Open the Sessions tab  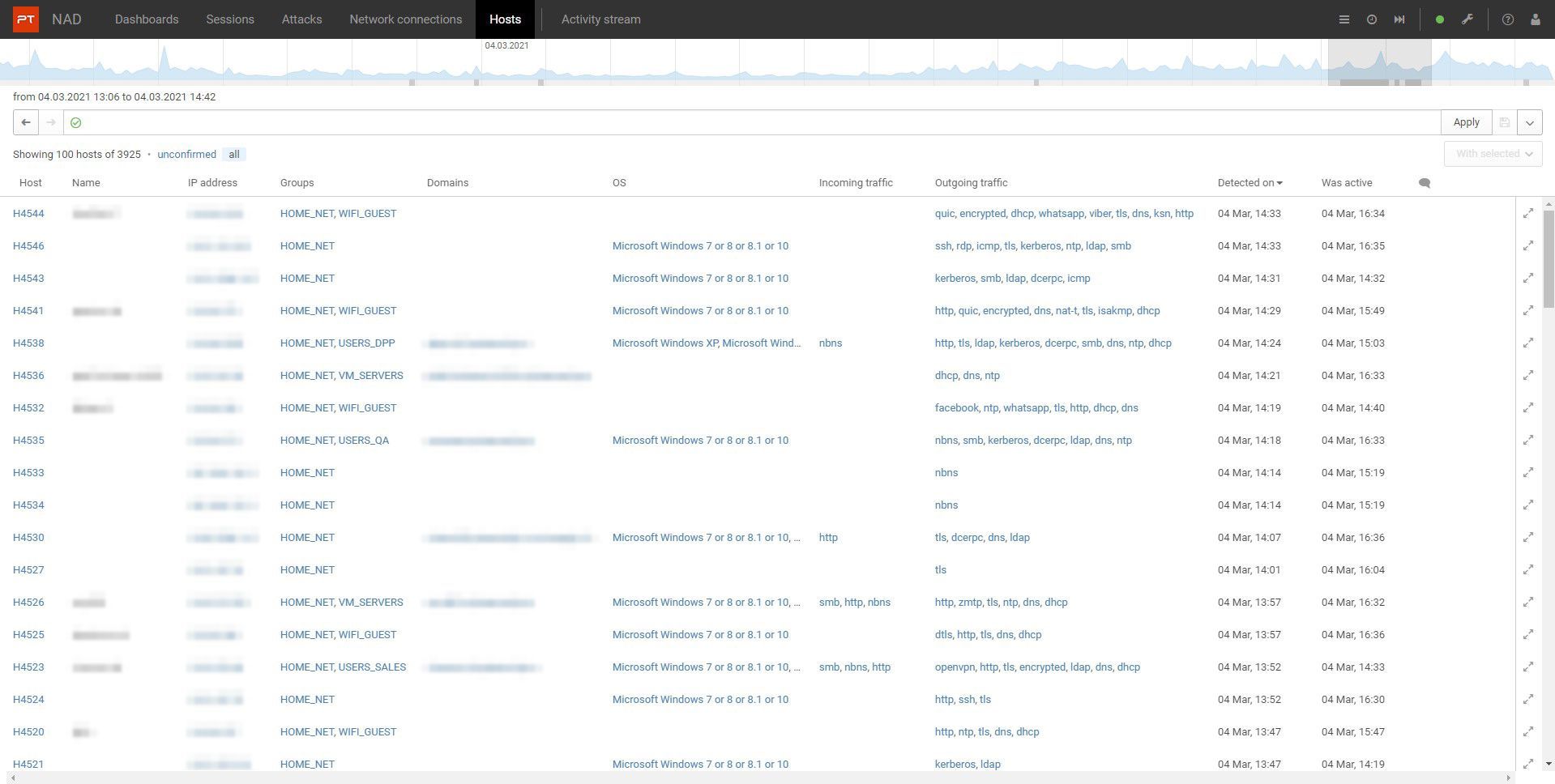230,19
